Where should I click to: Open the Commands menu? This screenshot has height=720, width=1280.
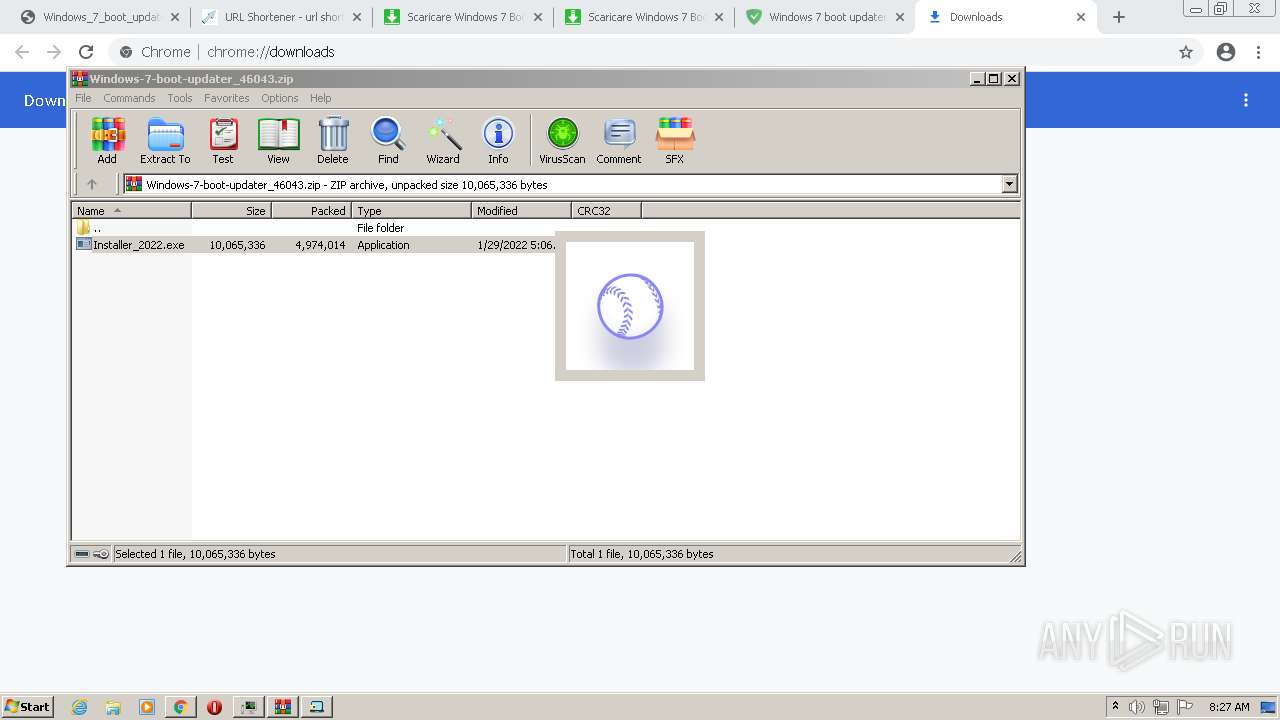[x=129, y=98]
